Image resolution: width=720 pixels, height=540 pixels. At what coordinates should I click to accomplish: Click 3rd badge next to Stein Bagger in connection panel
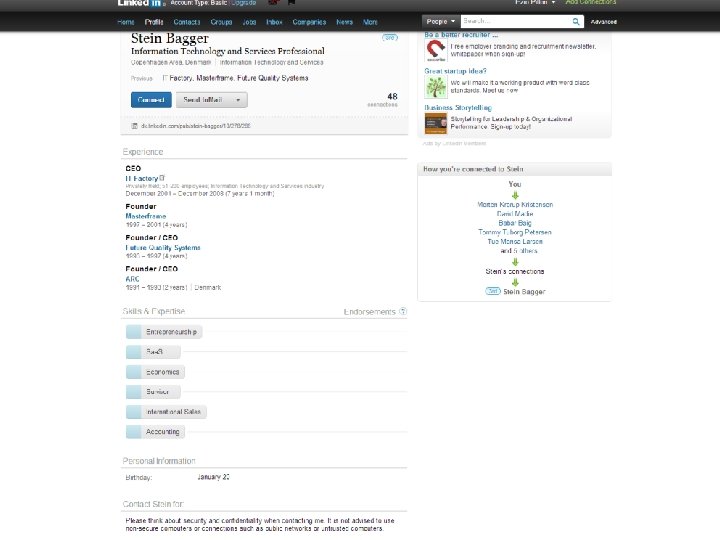[493, 291]
